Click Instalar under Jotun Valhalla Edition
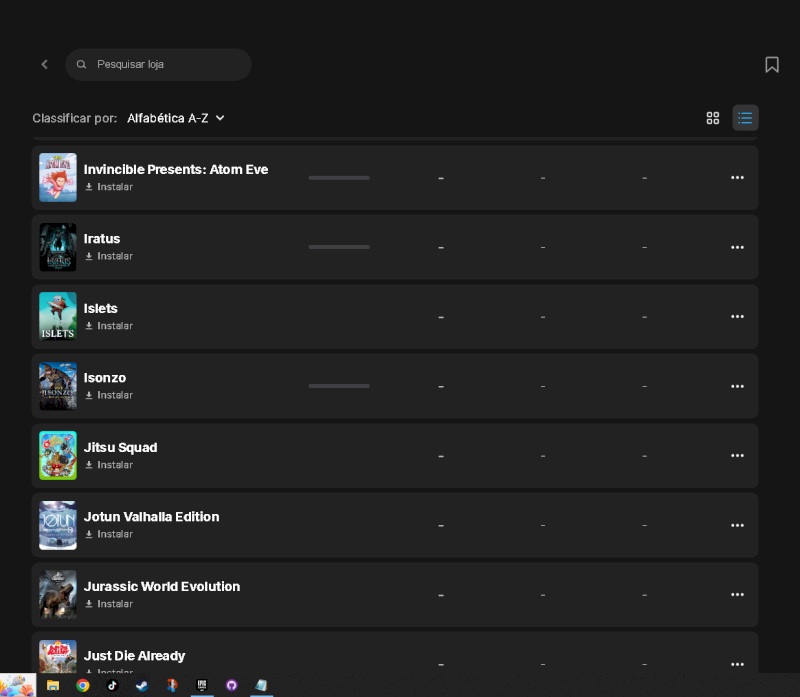This screenshot has height=697, width=800. (109, 534)
